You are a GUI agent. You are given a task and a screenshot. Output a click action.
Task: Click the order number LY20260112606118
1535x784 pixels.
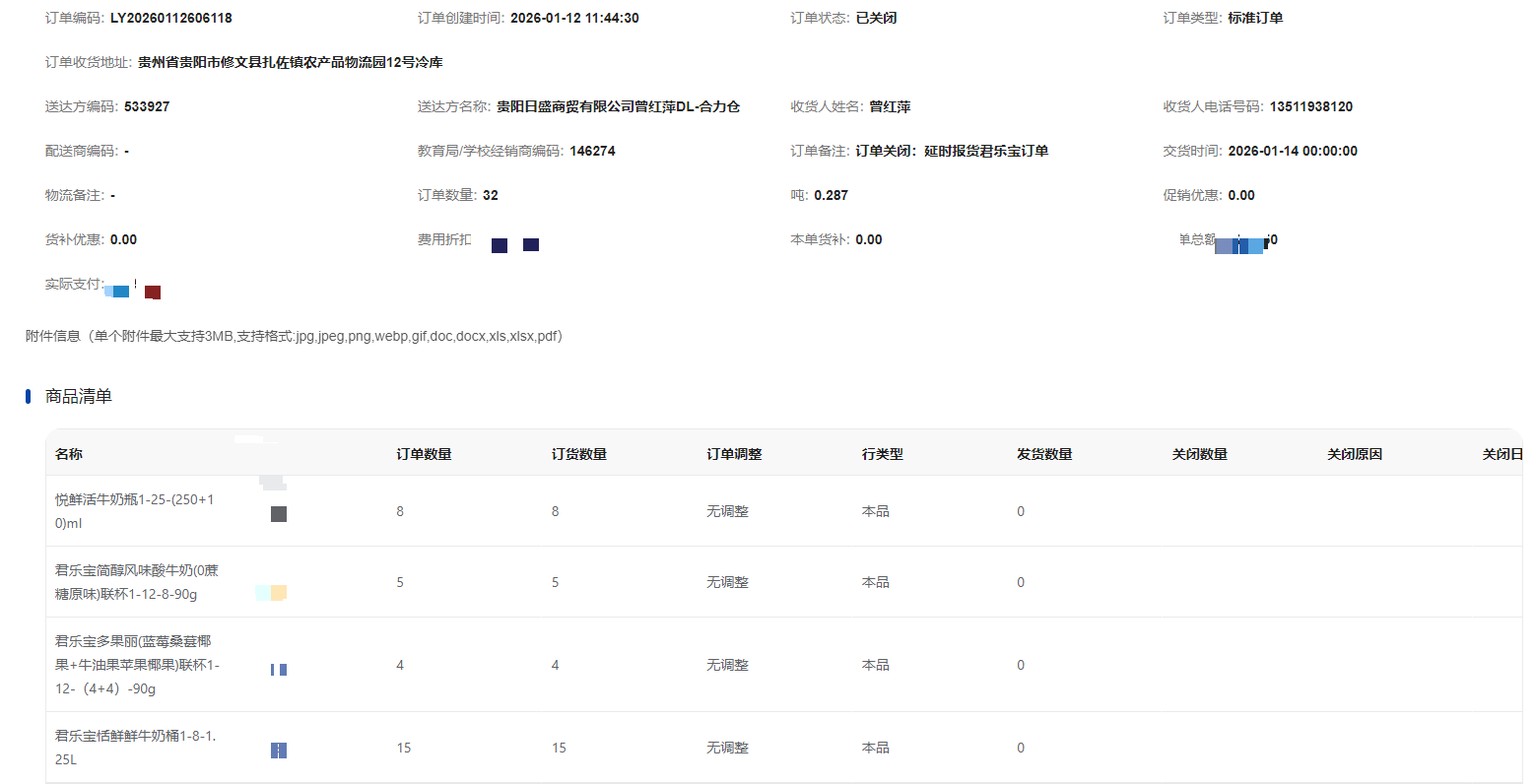[171, 18]
